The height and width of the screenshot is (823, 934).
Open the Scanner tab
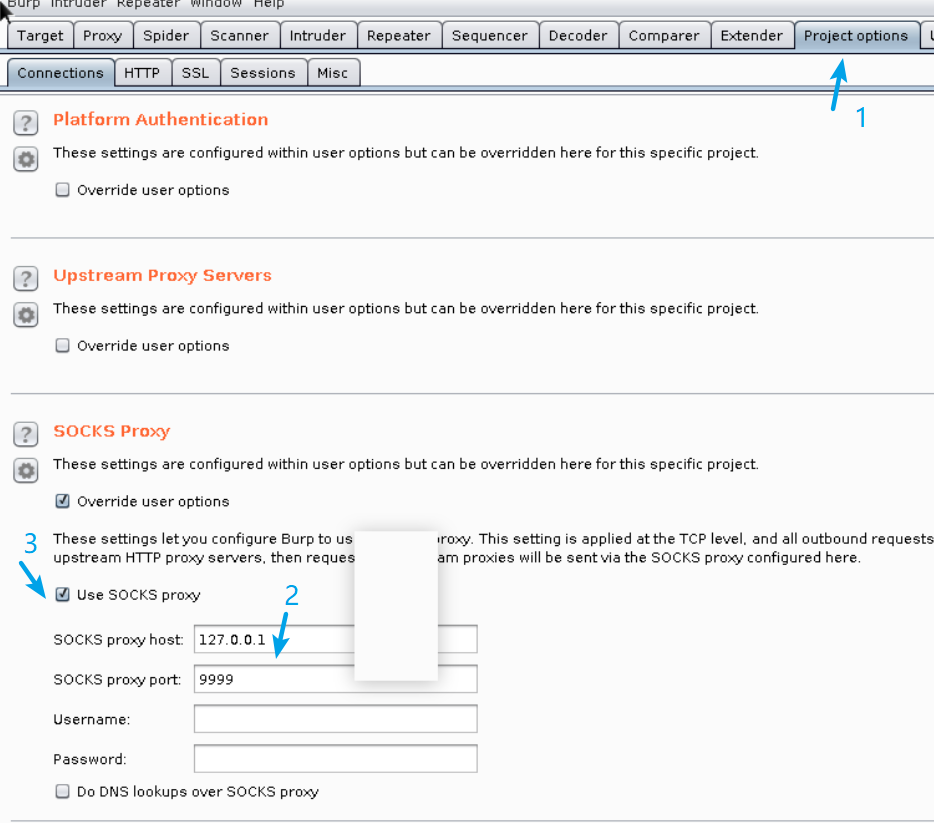click(239, 36)
